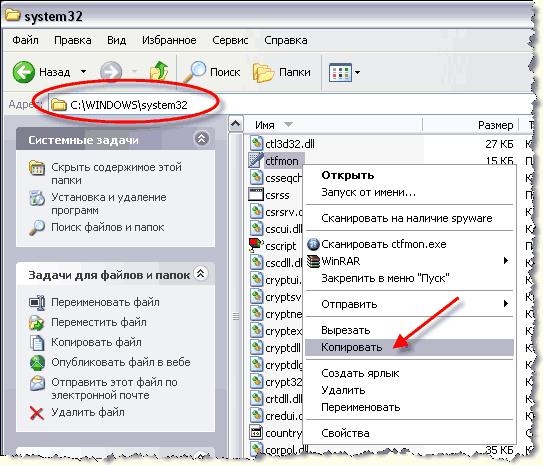Click the Переместить файл icon
The height and width of the screenshot is (465, 543).
tap(36, 322)
